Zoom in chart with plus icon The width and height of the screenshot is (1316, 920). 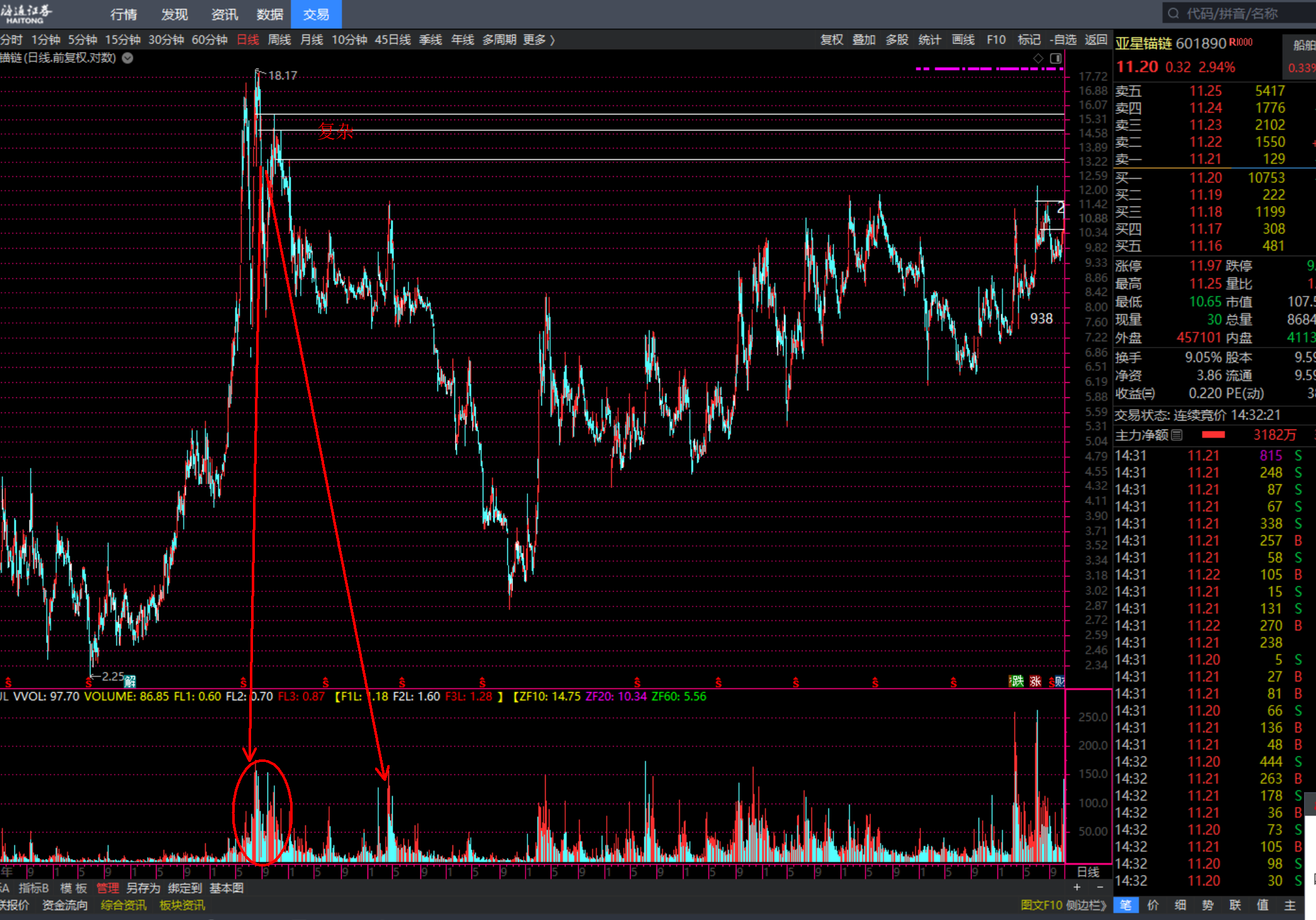(x=1077, y=887)
